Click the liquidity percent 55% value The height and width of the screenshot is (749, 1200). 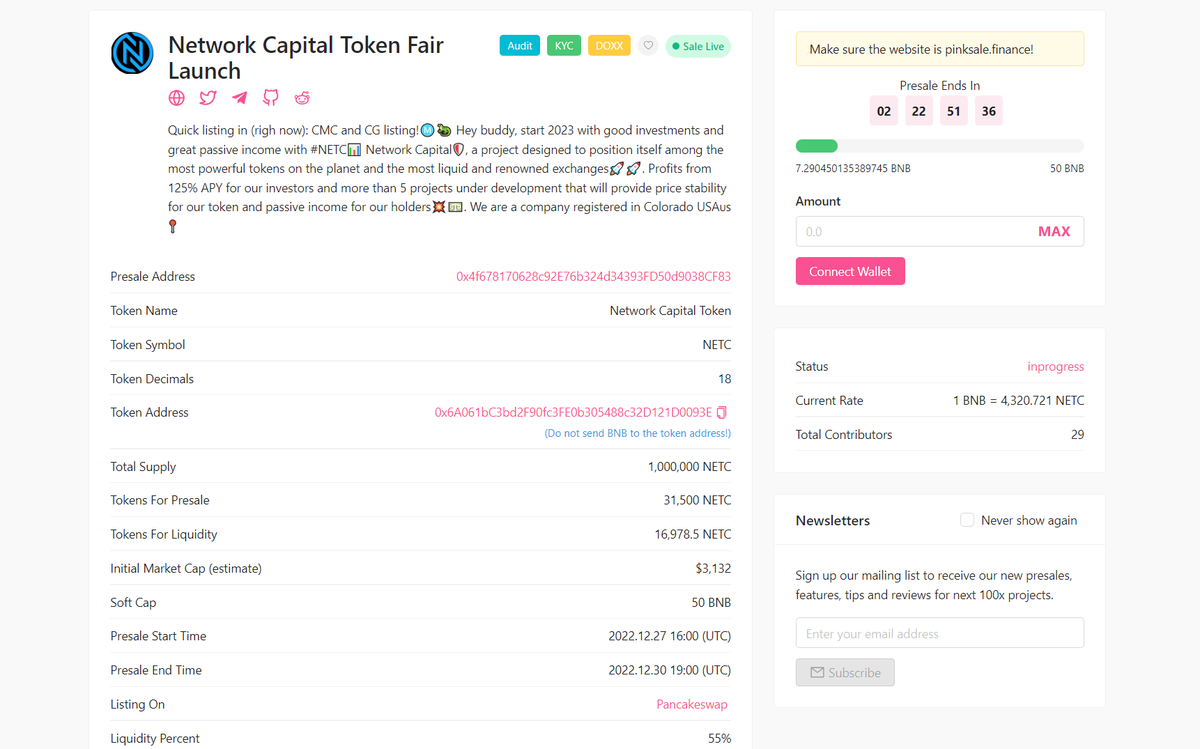(x=719, y=739)
